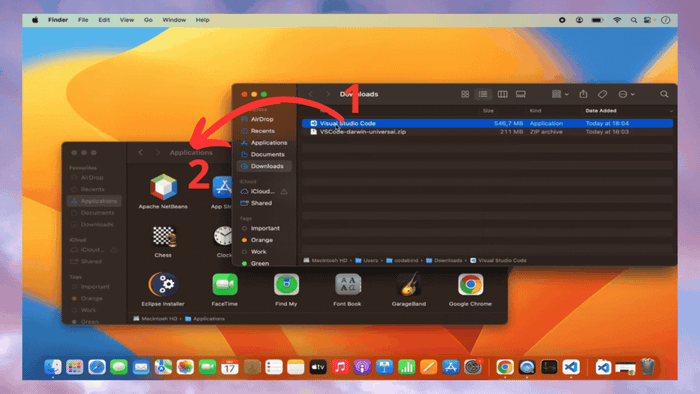
Task: Click codebind in the Downloads path bar
Action: point(402,261)
